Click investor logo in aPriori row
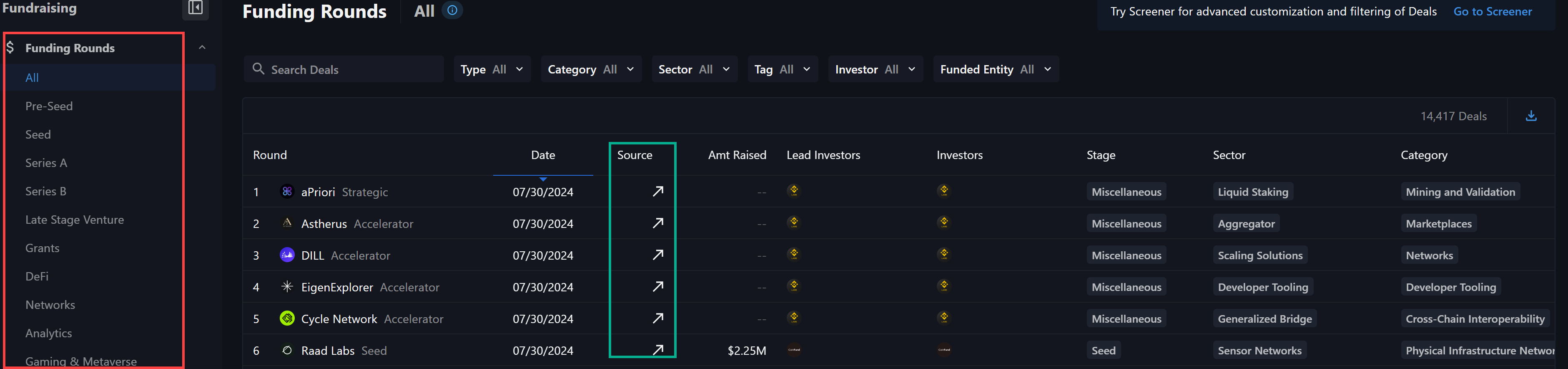1568x369 pixels. pyautogui.click(x=944, y=190)
